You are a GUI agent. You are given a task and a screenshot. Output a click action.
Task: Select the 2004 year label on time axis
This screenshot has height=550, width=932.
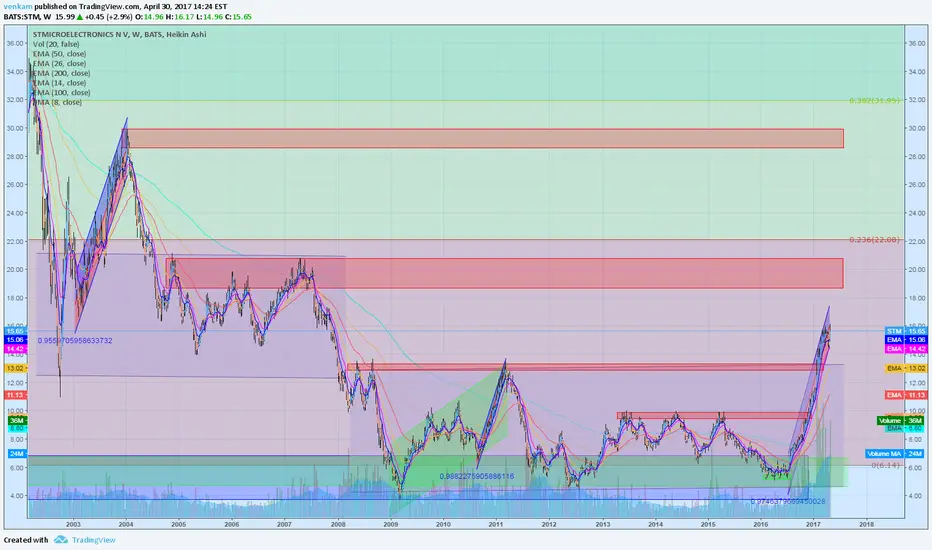[x=126, y=524]
